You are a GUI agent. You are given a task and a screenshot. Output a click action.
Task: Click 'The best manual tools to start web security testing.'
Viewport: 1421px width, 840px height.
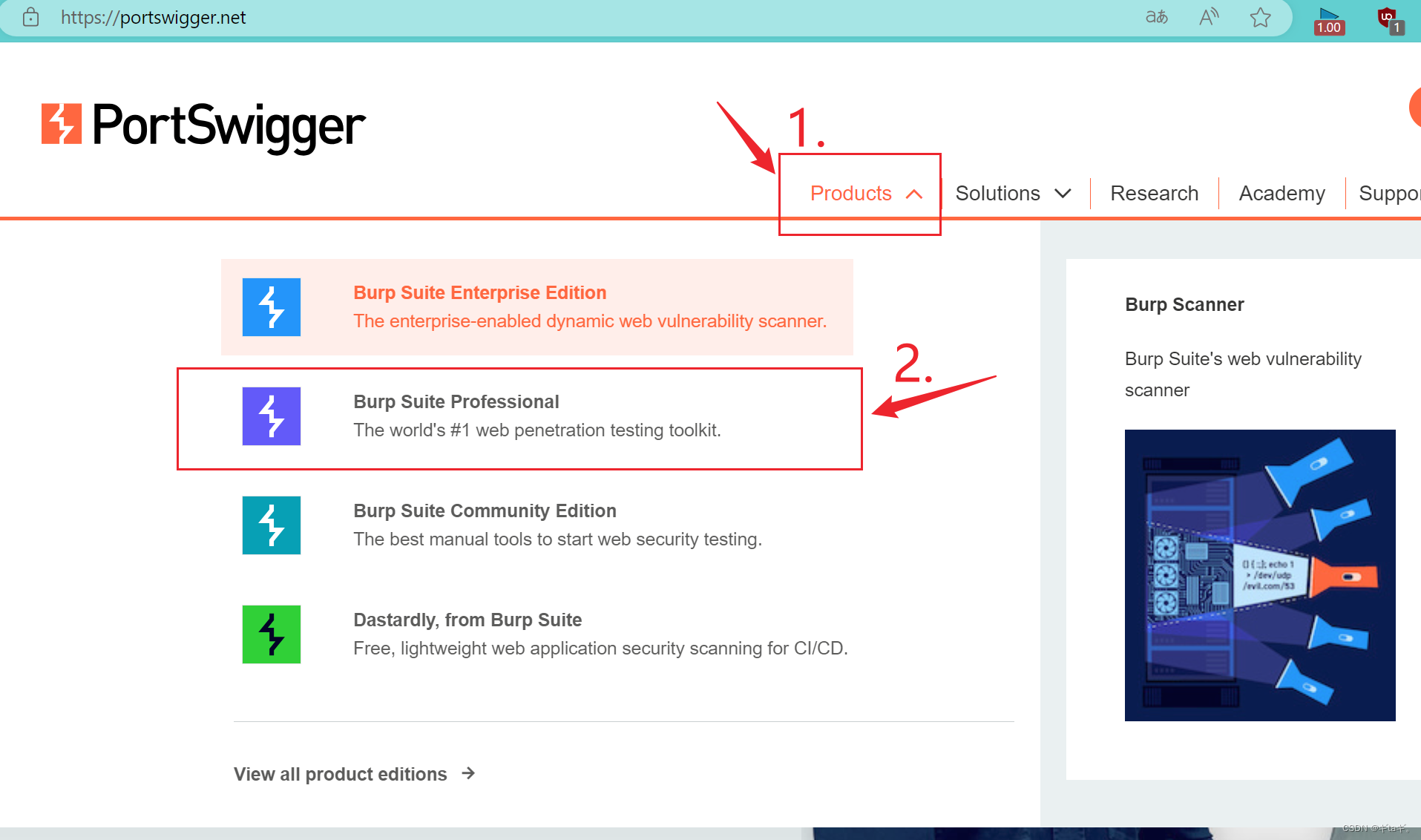tap(558, 539)
